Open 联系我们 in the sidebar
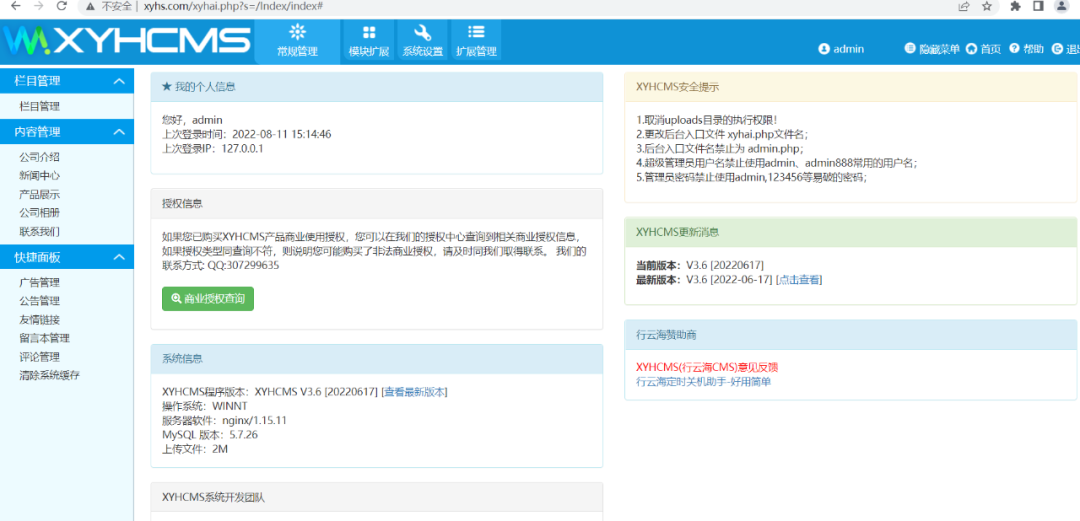This screenshot has height=521, width=1080. (39, 232)
